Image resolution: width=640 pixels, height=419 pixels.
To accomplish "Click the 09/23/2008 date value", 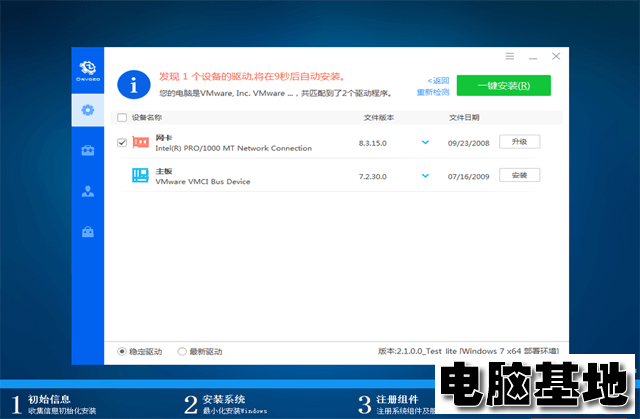I will 469,143.
